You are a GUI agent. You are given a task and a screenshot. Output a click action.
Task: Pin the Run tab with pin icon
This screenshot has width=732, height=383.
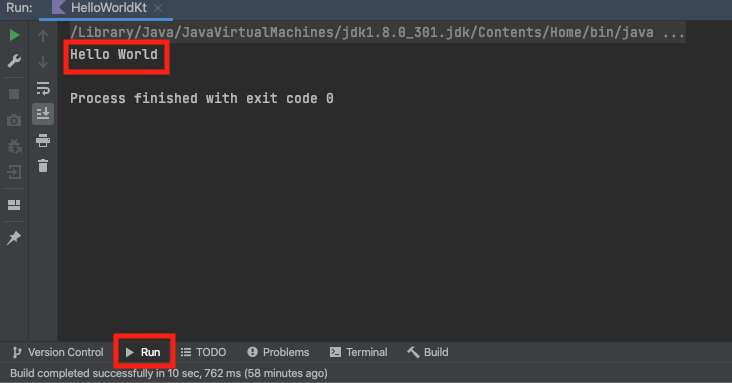point(14,238)
